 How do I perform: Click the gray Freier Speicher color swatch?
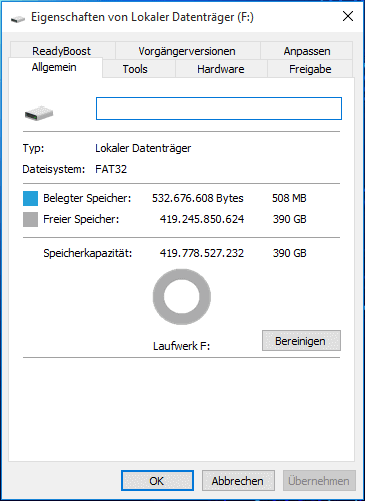pos(30,220)
